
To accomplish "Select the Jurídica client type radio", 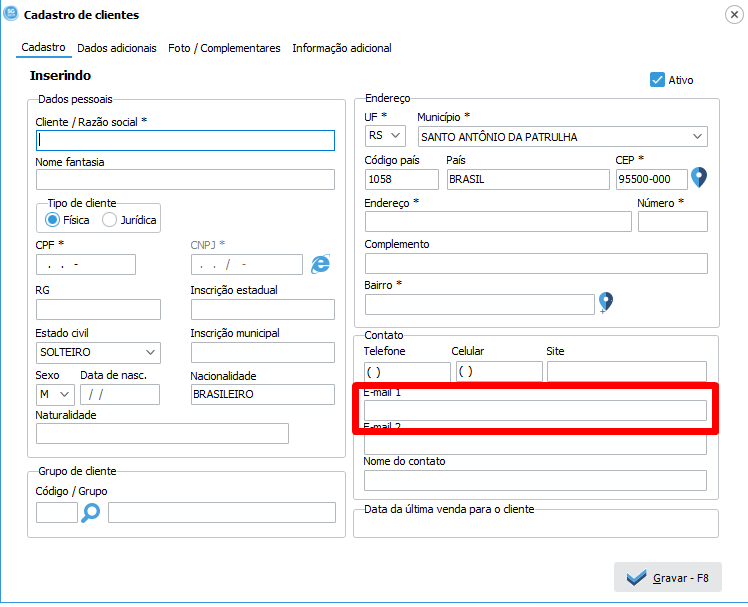I will point(110,220).
